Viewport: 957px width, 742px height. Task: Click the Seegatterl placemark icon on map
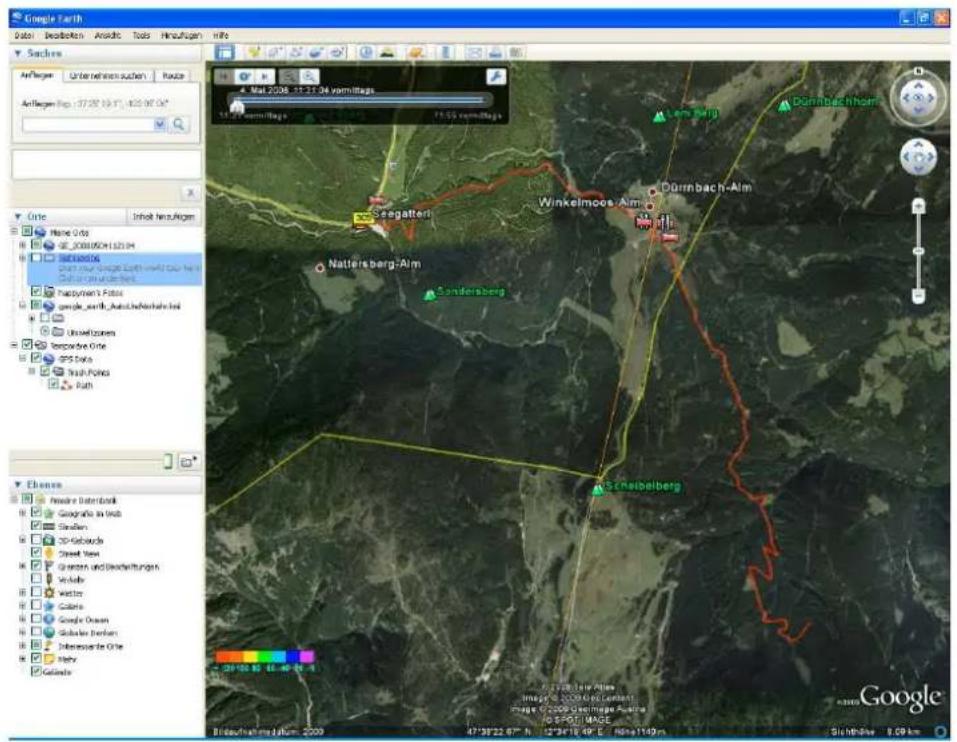(363, 219)
